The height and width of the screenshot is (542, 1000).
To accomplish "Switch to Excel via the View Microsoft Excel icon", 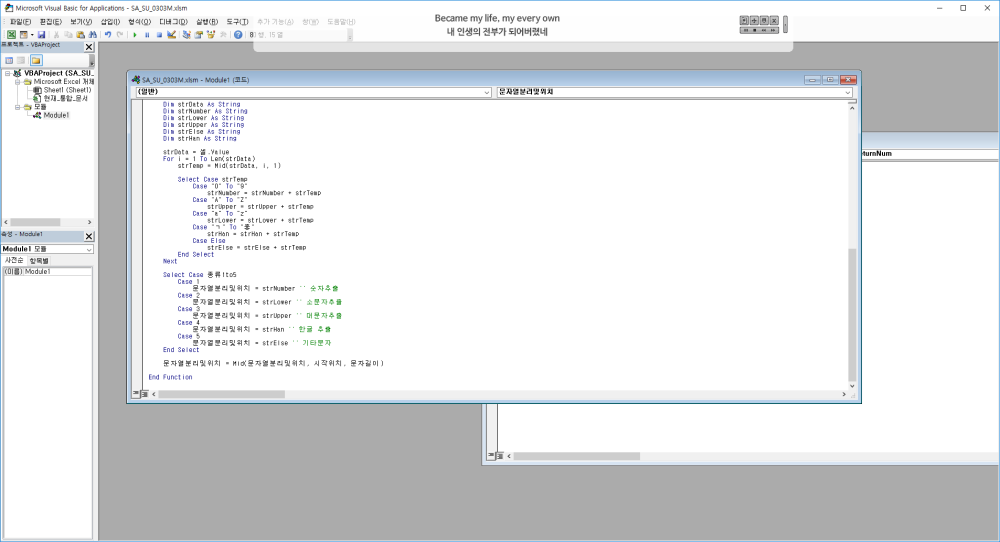I will [10, 34].
